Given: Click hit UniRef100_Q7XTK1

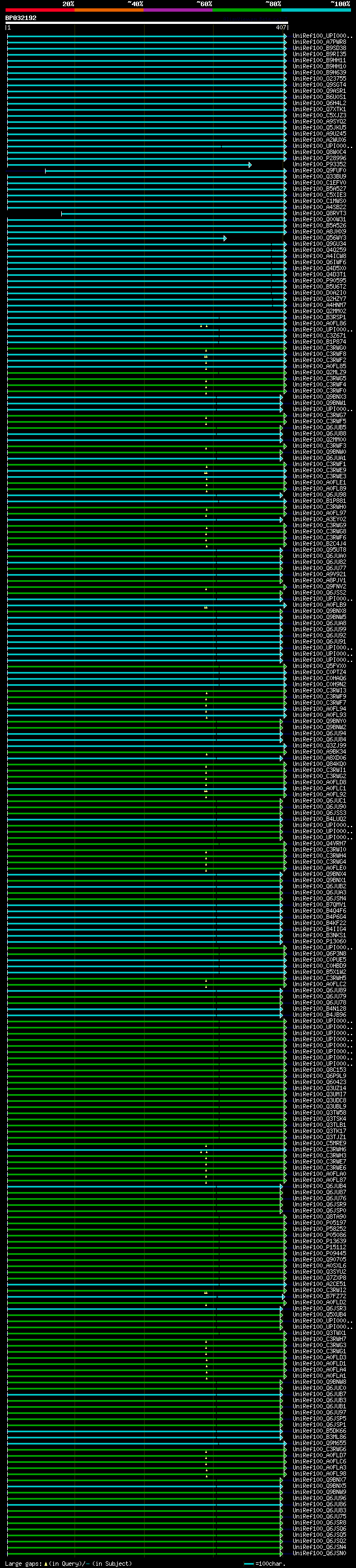Looking at the screenshot, I should pyautogui.click(x=319, y=109).
